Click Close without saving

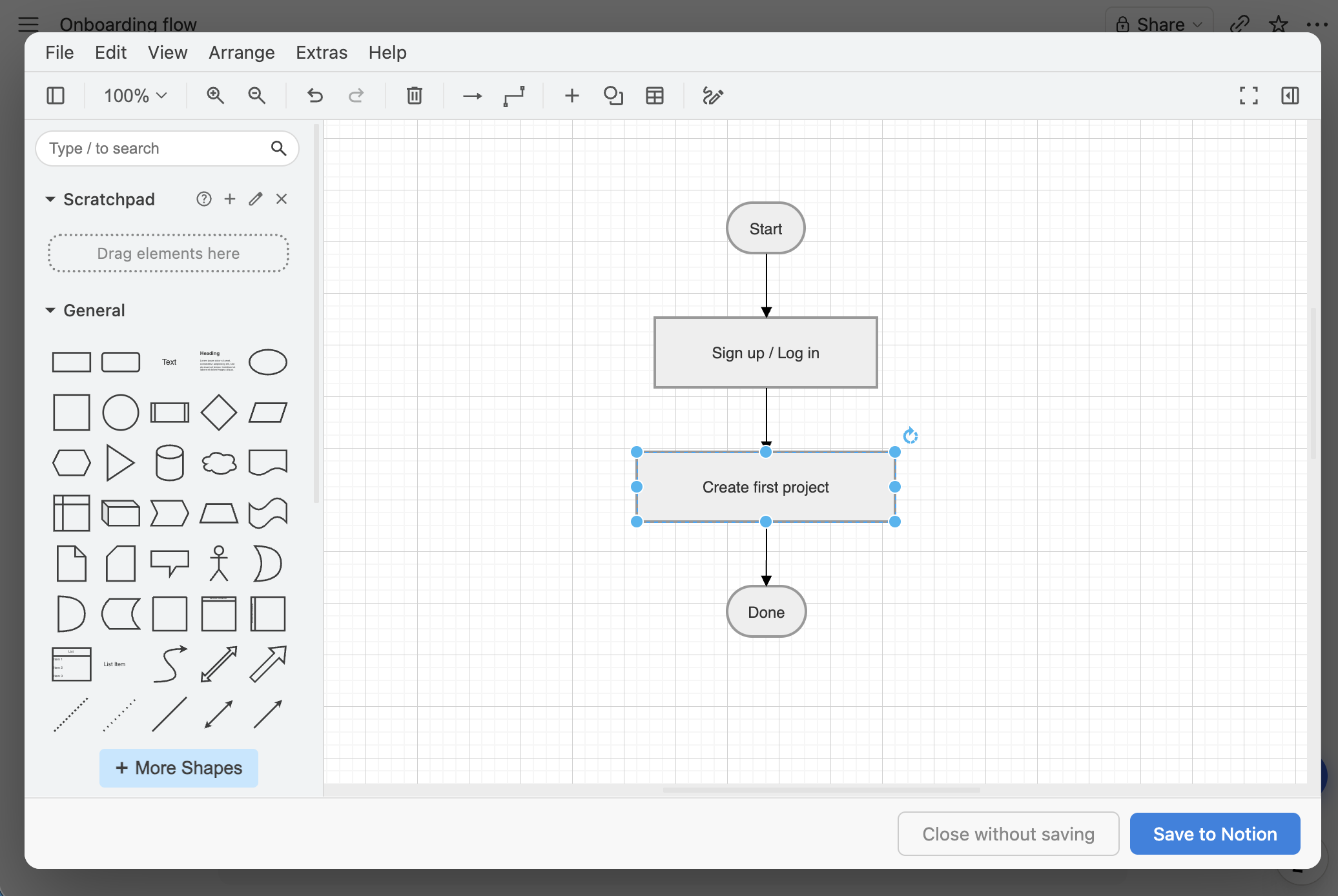[1008, 834]
